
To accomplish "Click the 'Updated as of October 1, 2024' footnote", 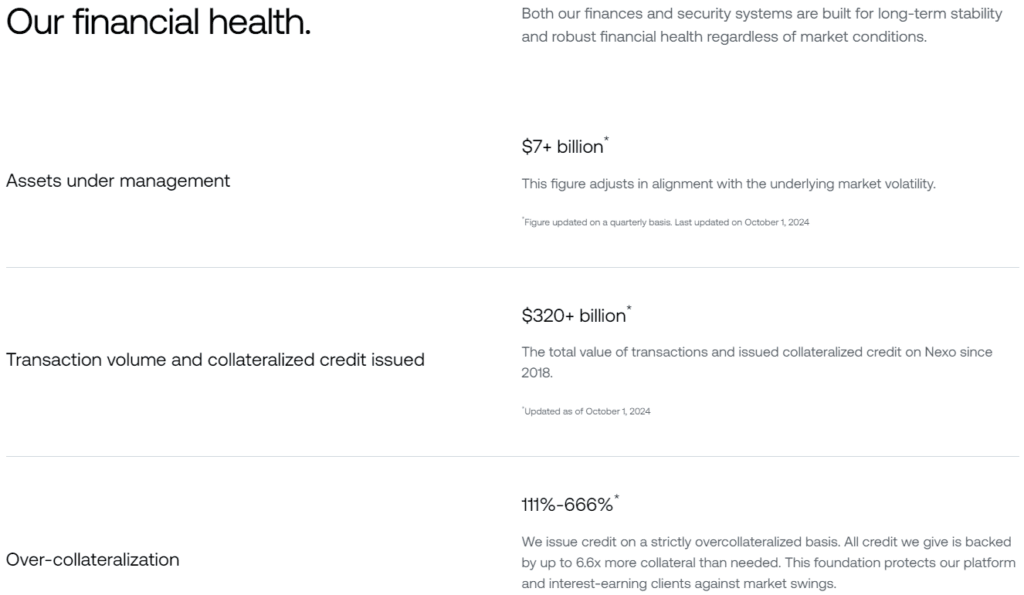I will point(586,411).
